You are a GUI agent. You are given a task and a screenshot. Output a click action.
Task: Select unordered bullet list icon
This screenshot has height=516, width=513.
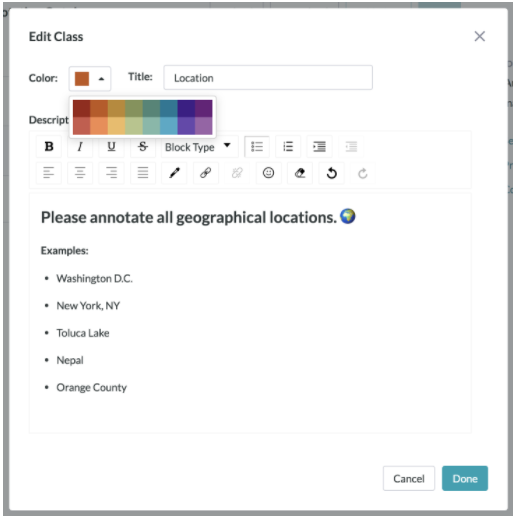click(x=257, y=146)
